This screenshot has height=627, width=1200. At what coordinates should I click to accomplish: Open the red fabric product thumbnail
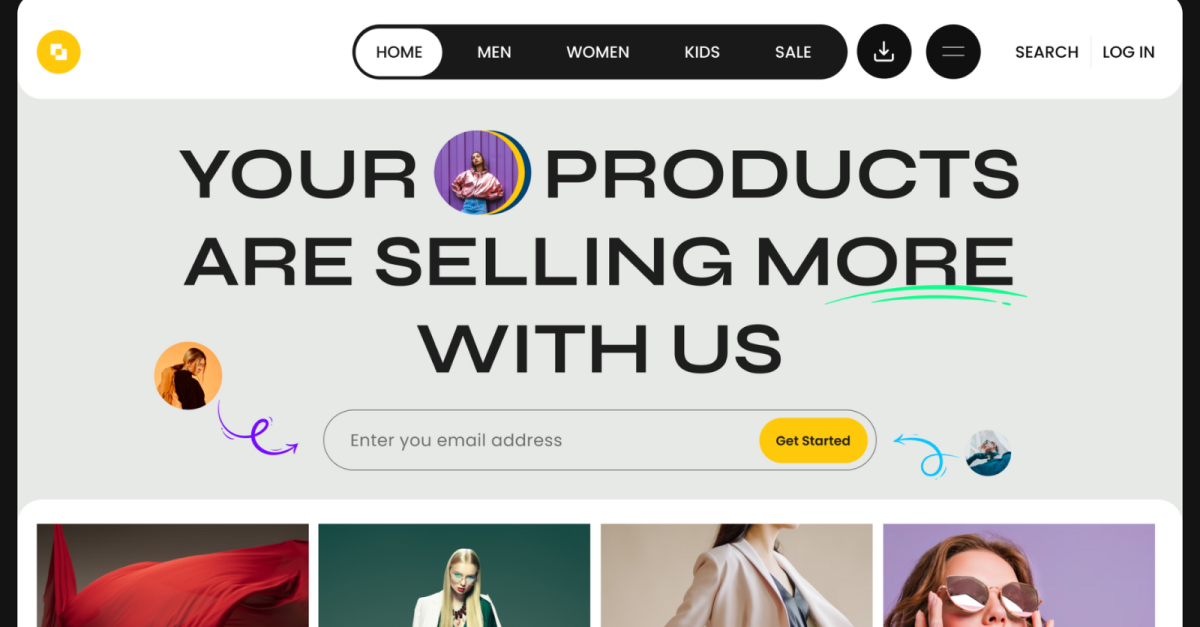click(x=173, y=575)
